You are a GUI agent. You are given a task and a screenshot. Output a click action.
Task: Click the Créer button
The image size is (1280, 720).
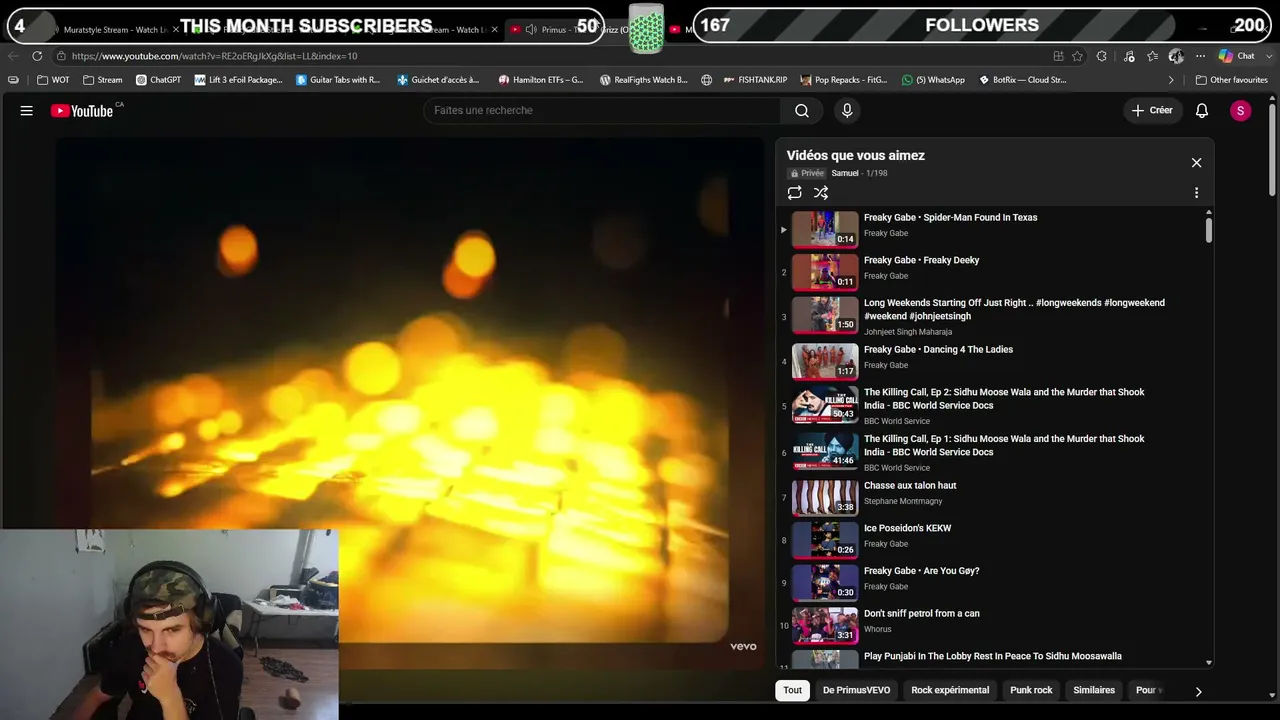pyautogui.click(x=1152, y=111)
